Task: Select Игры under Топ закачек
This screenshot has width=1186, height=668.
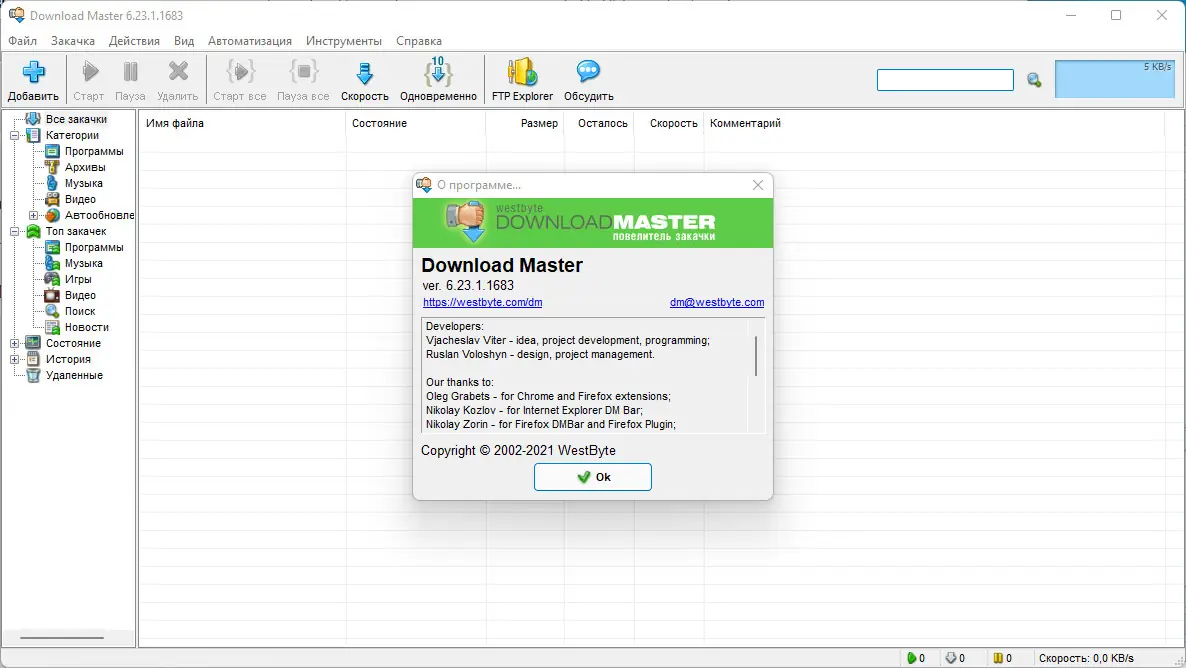Action: click(78, 279)
